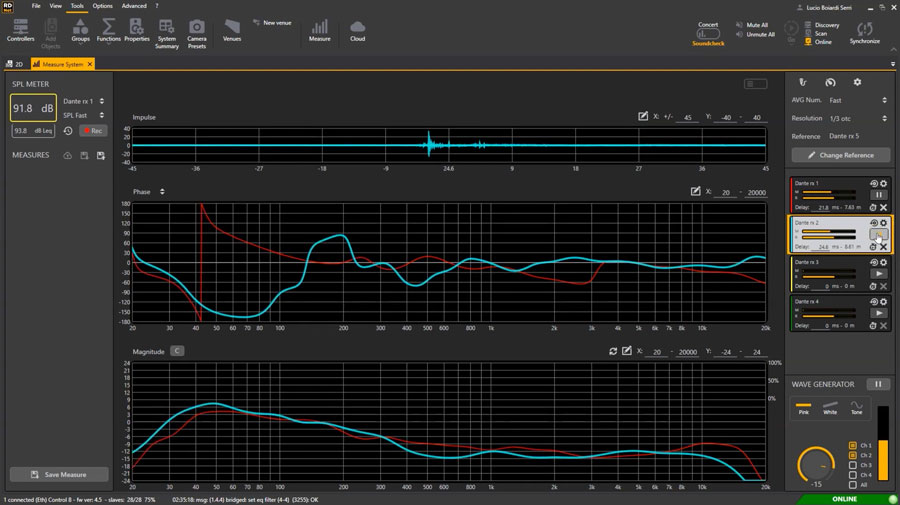900x505 pixels.
Task: Click the Phase graph axis edit icon
Action: [695, 191]
